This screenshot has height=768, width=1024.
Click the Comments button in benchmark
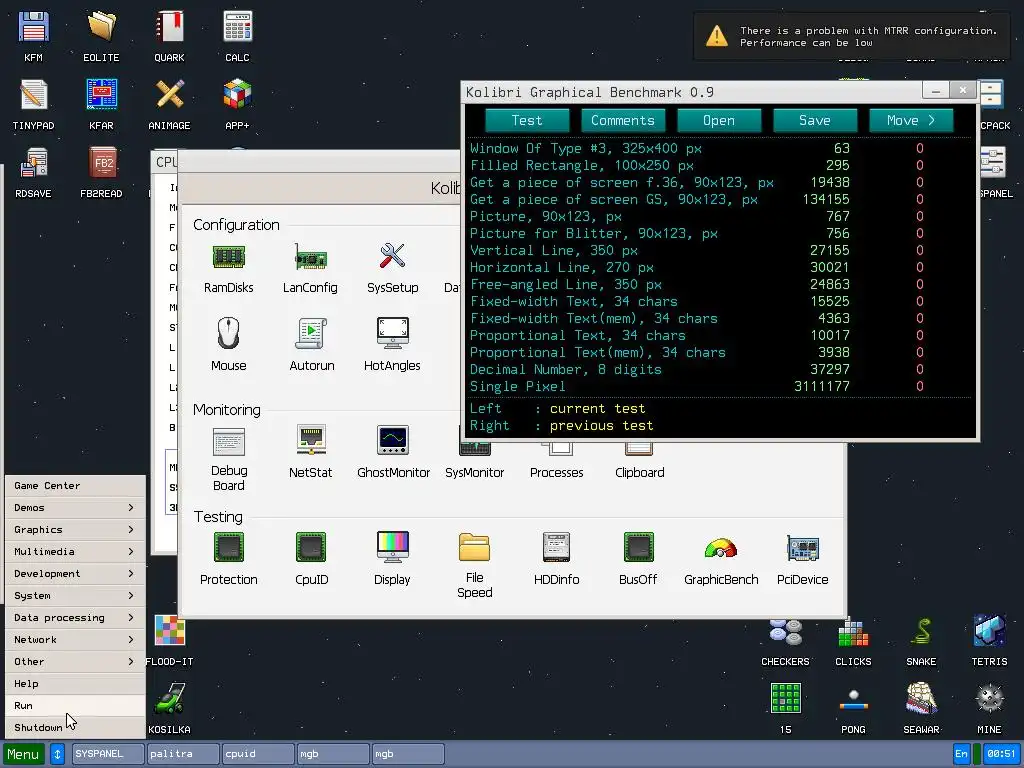click(623, 121)
